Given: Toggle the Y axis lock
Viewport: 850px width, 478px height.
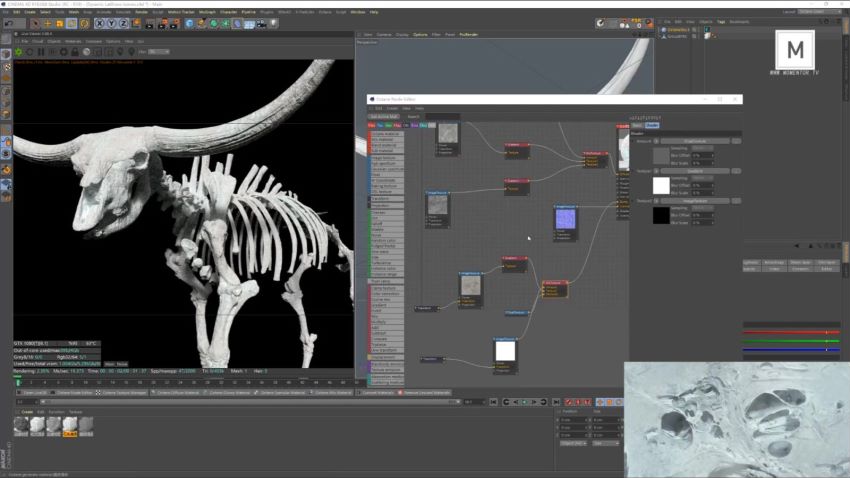Looking at the screenshot, I should pos(111,22).
